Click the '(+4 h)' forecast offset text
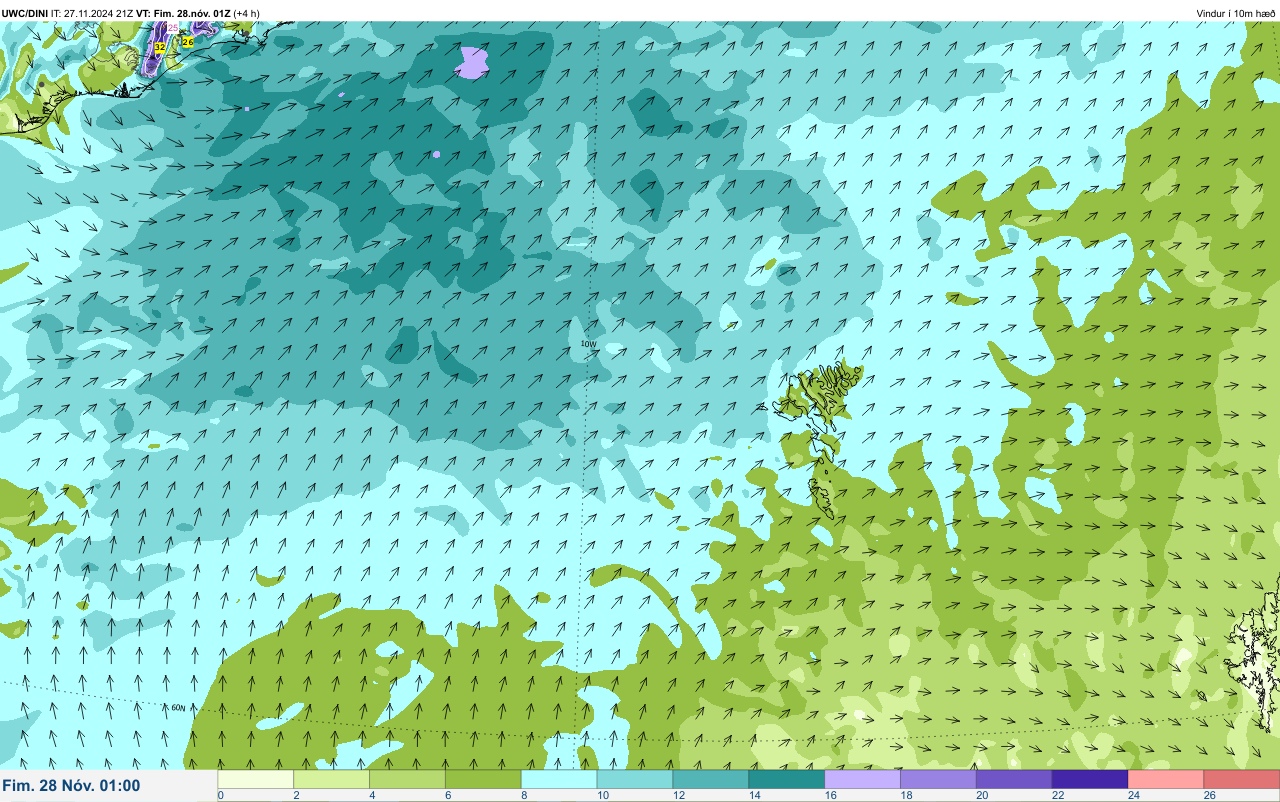1280x802 pixels. [x=247, y=13]
